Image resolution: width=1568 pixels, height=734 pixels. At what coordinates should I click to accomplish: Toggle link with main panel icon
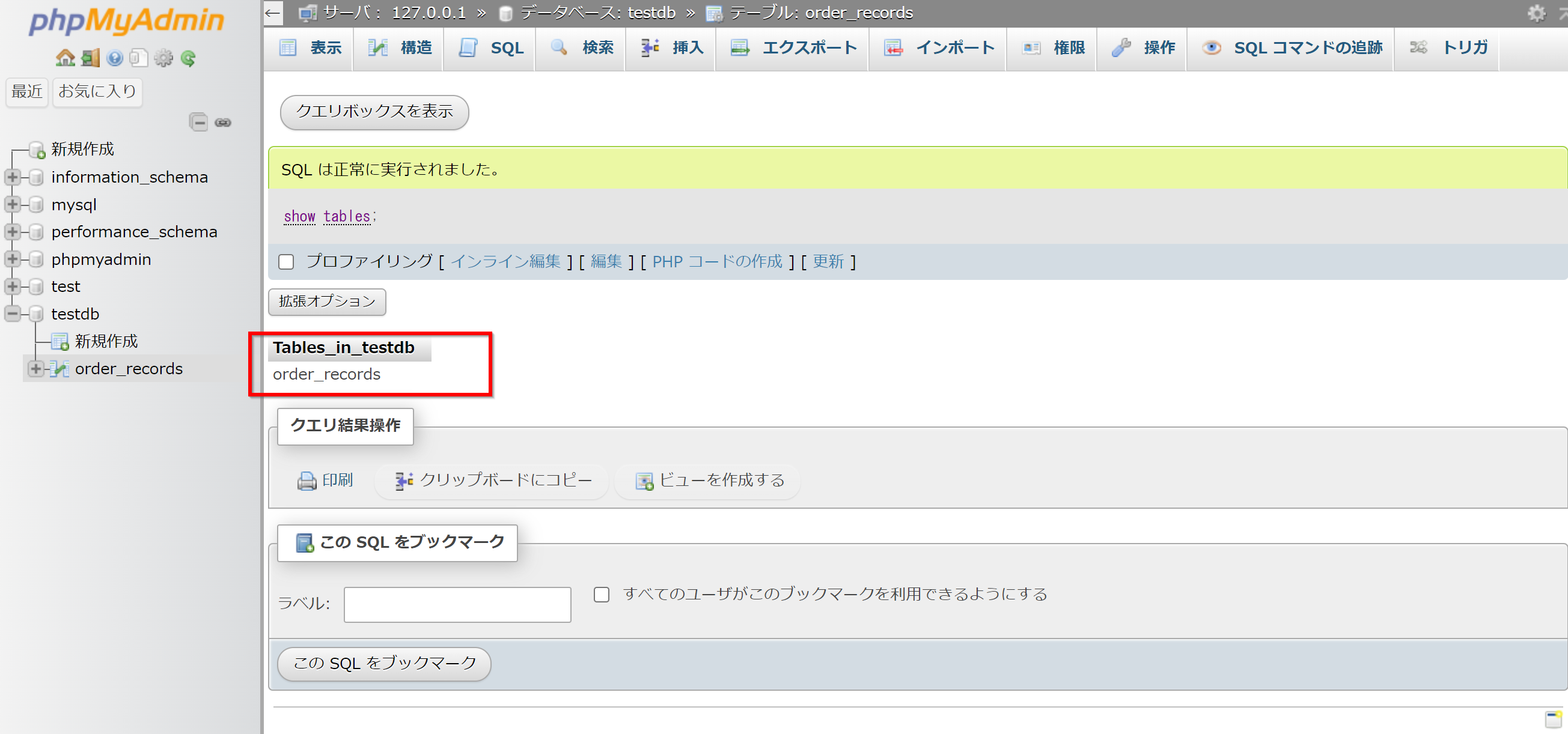click(223, 122)
